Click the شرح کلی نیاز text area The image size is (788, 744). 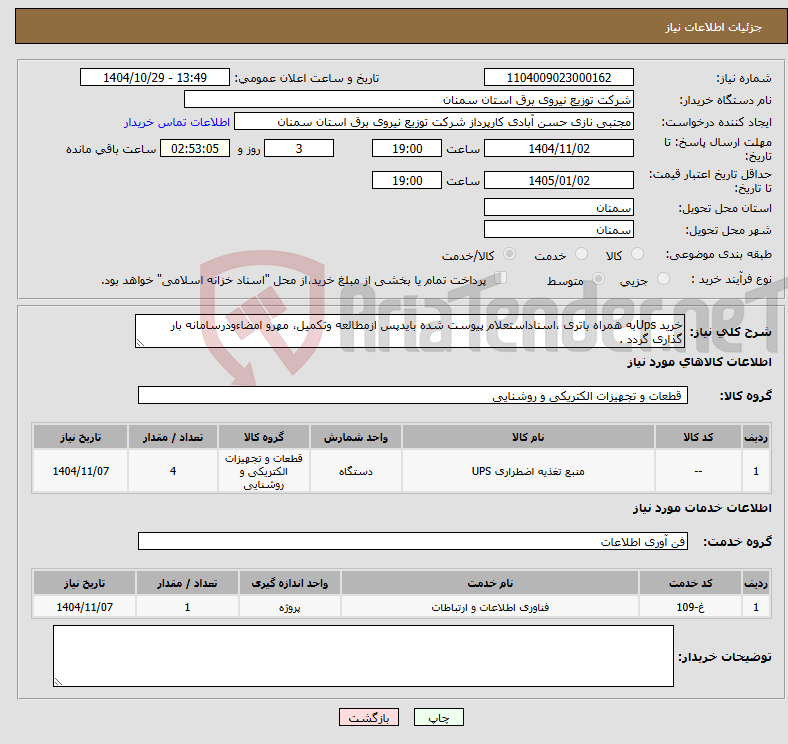[x=410, y=331]
